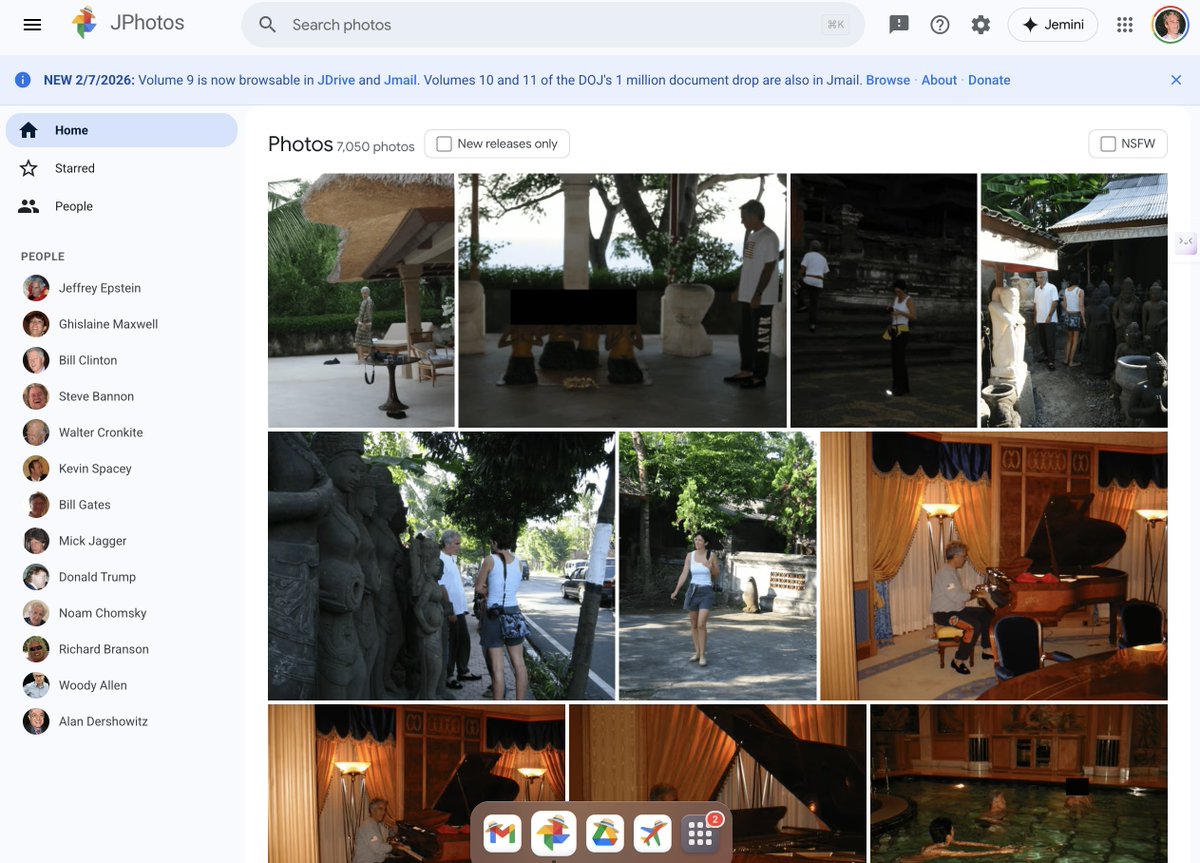
Task: Follow the About link in banner
Action: [x=939, y=80]
